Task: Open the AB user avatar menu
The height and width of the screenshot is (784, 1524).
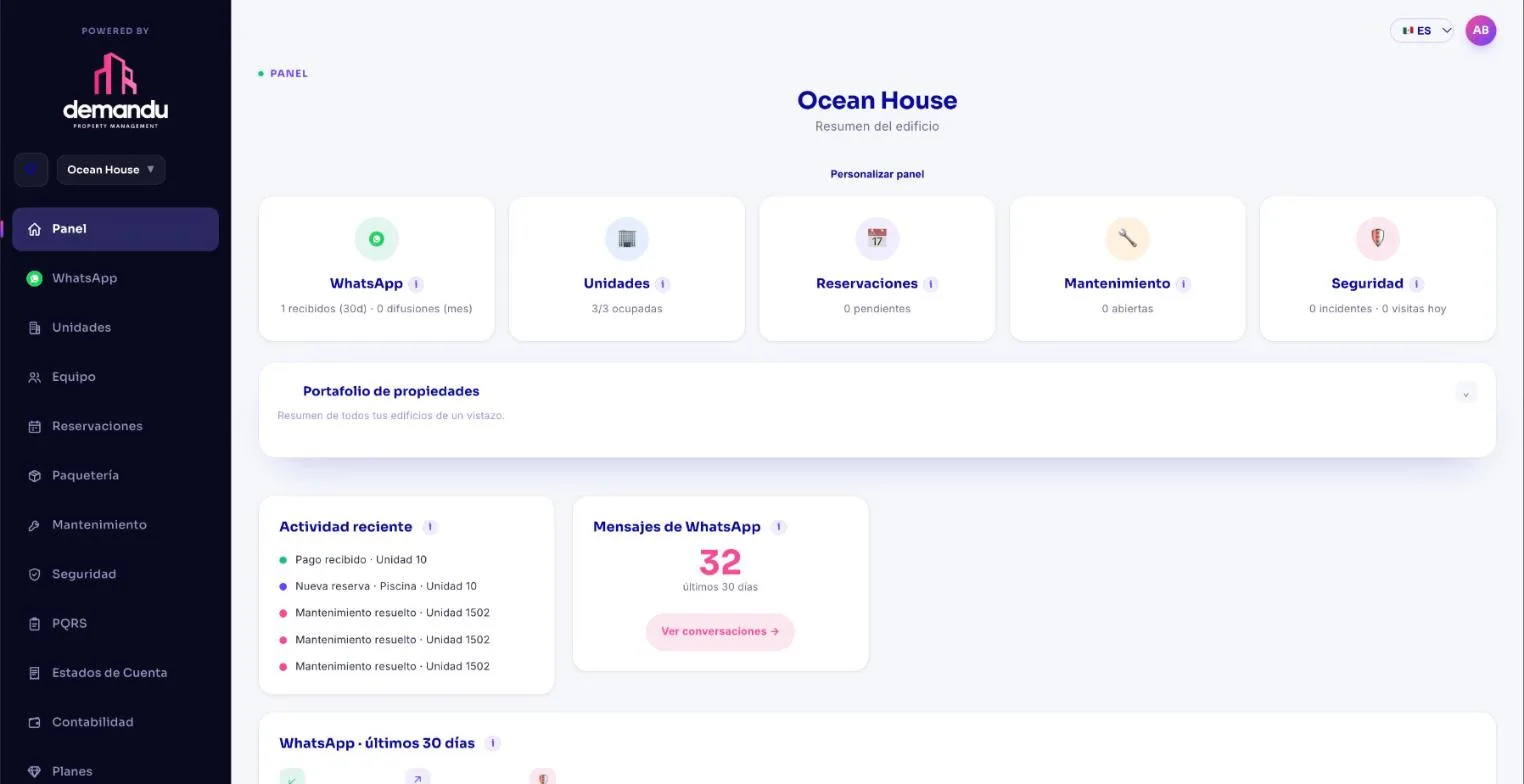Action: (x=1481, y=30)
